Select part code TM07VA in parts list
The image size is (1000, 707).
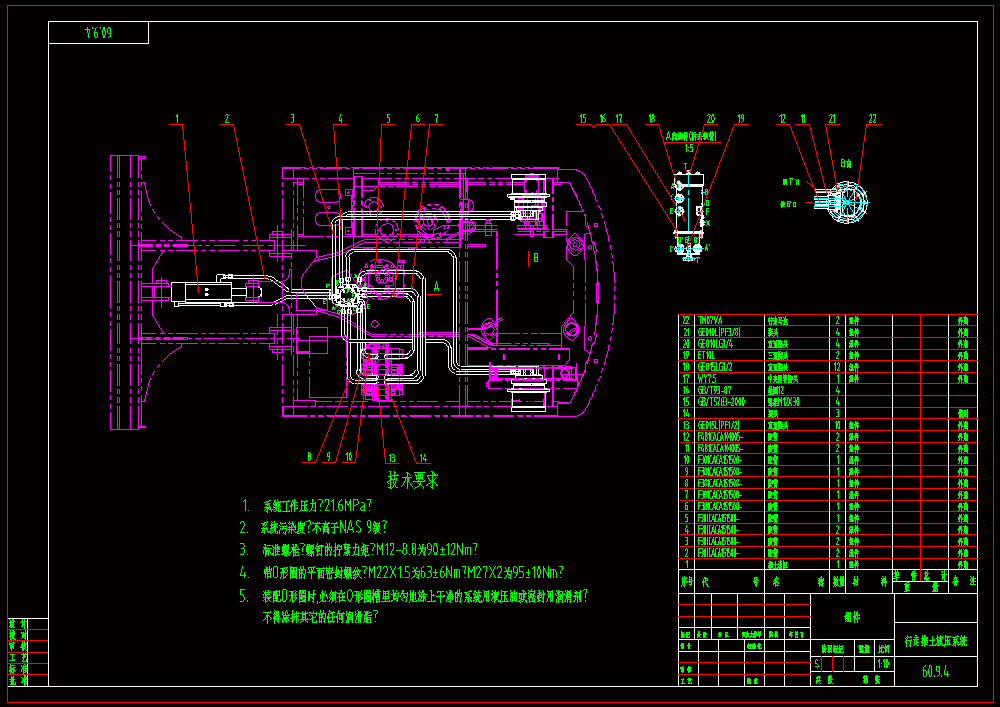point(710,321)
